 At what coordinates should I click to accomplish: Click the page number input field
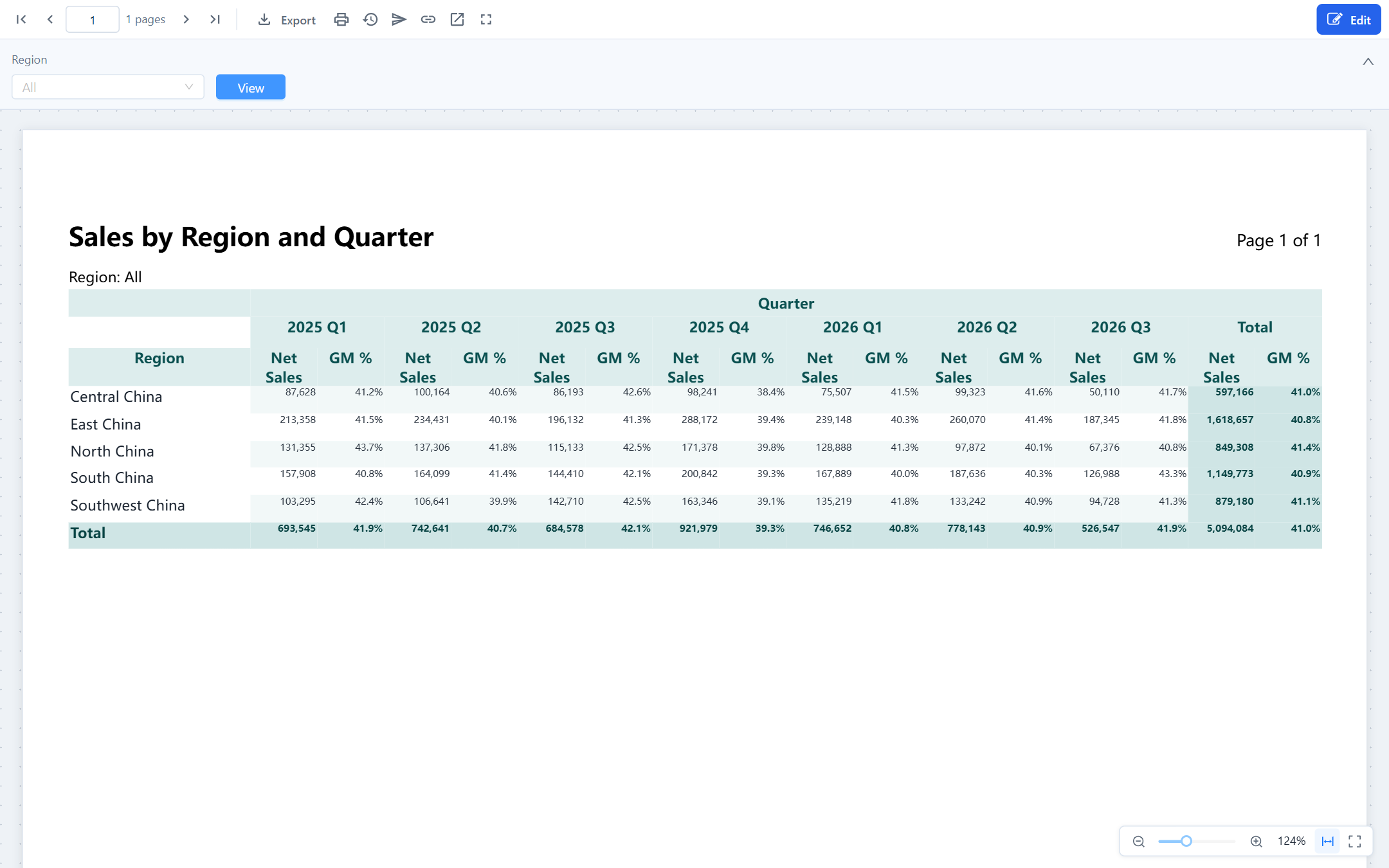93,19
